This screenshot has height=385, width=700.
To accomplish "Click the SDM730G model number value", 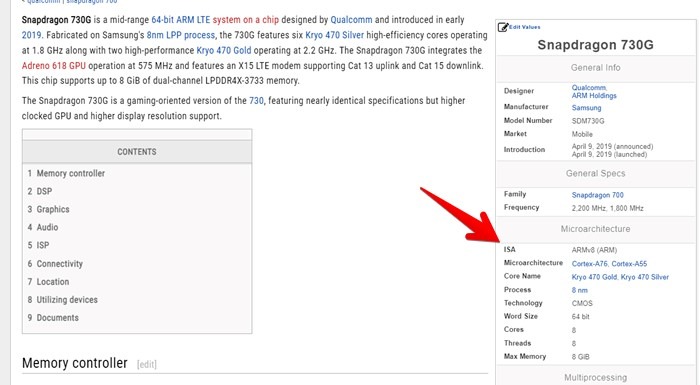I will (x=588, y=121).
